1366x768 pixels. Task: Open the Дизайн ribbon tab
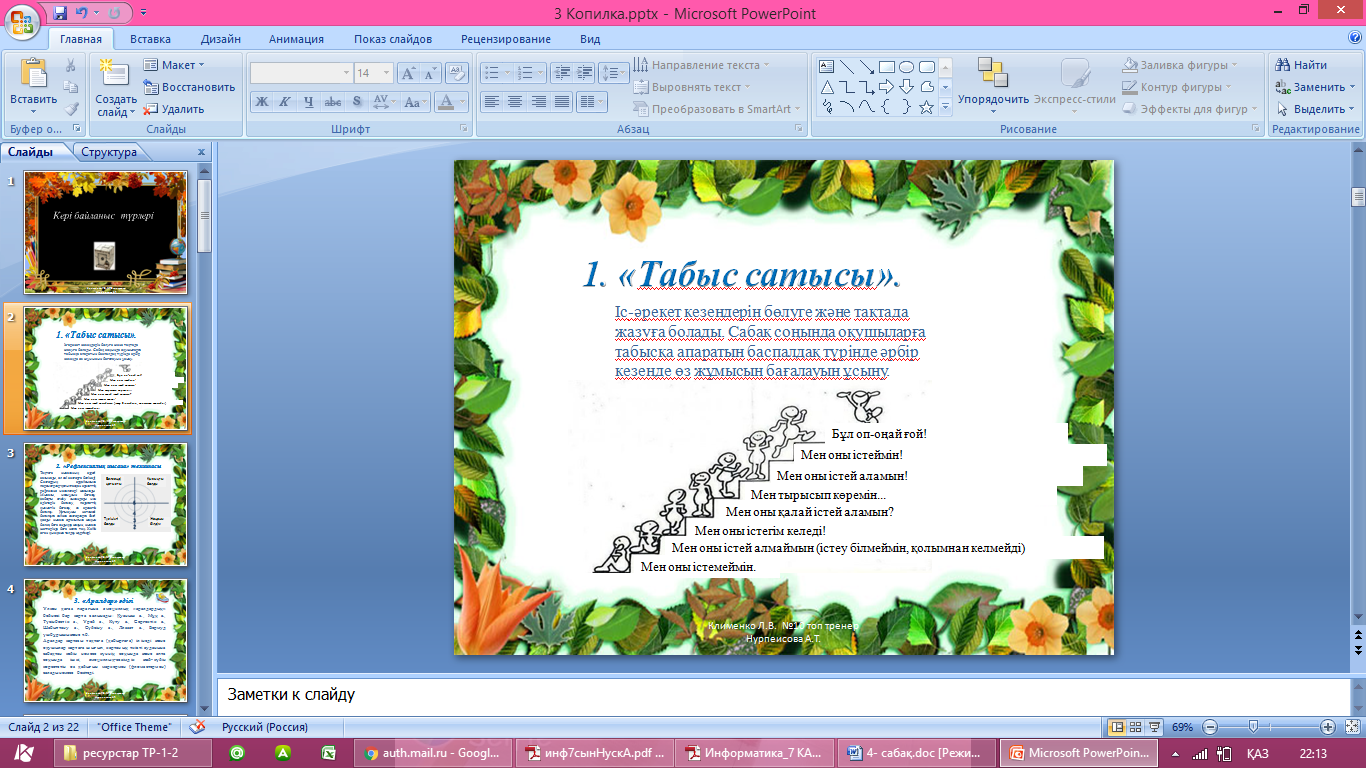[220, 39]
